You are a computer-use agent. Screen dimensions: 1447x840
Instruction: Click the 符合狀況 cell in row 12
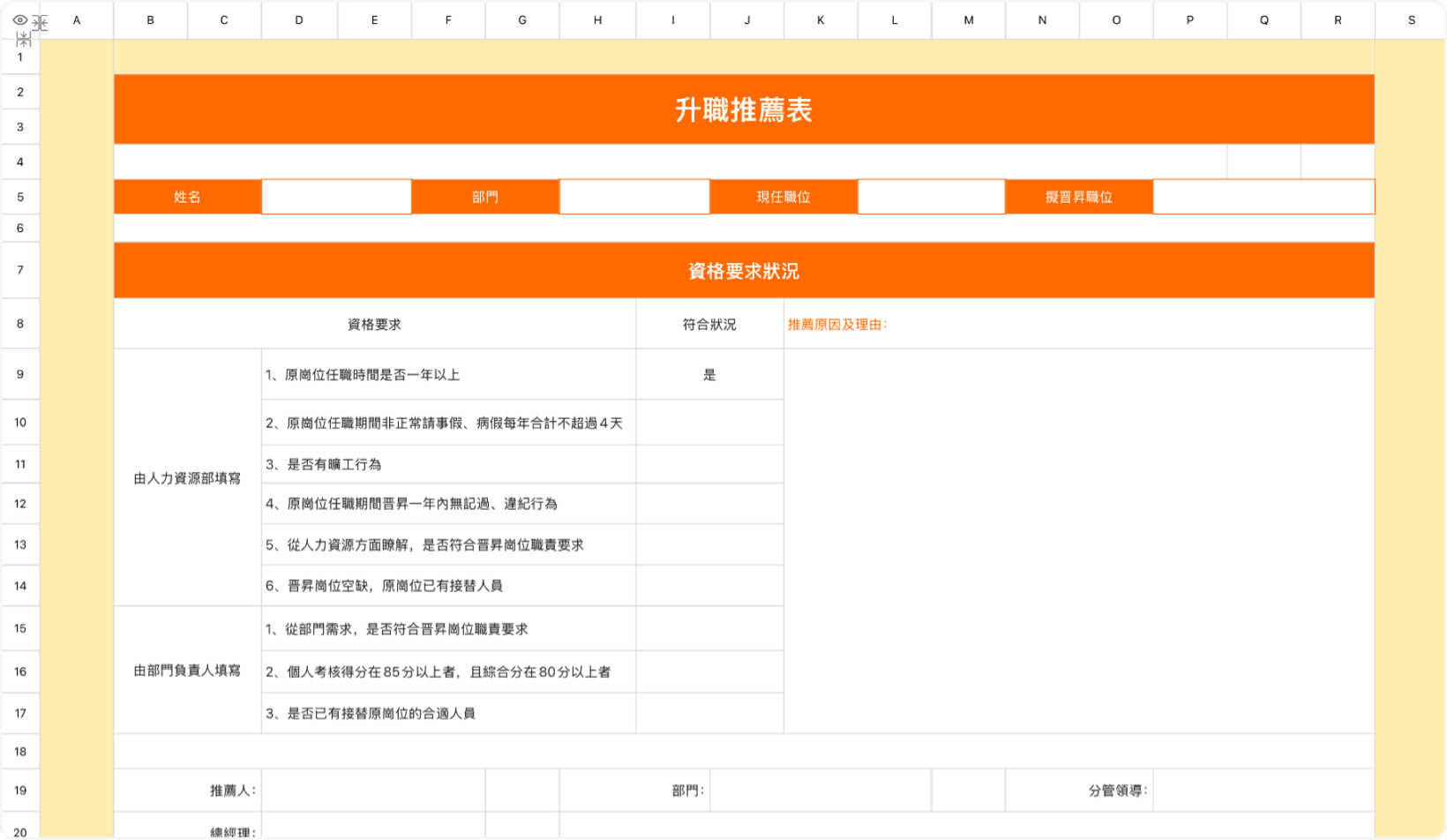tap(709, 504)
